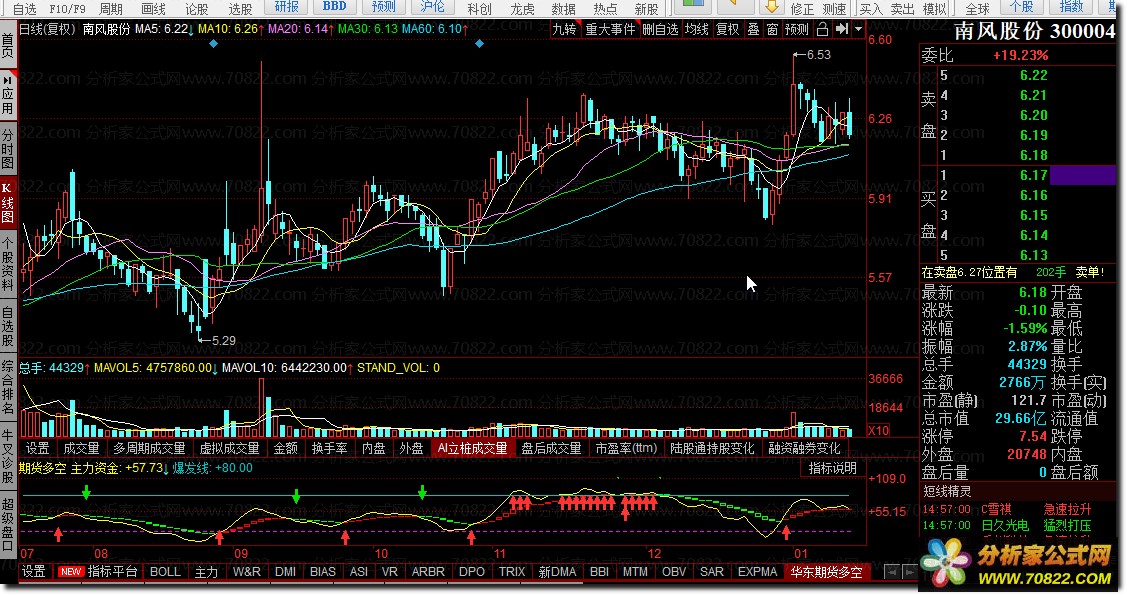The height and width of the screenshot is (595, 1128).
Task: Select the 换手率 tab
Action: 329,448
